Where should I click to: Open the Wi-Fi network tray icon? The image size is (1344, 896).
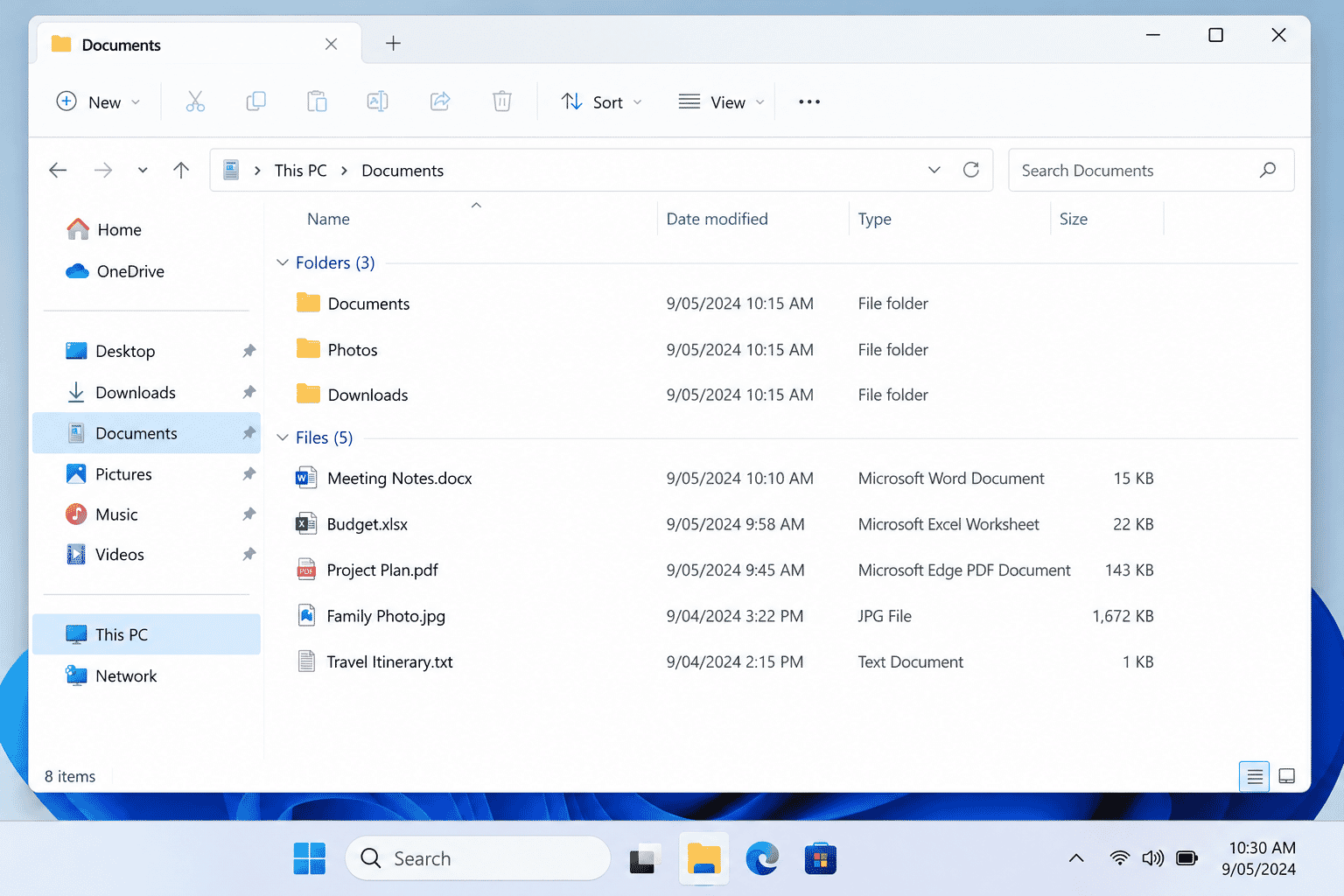coord(1120,857)
